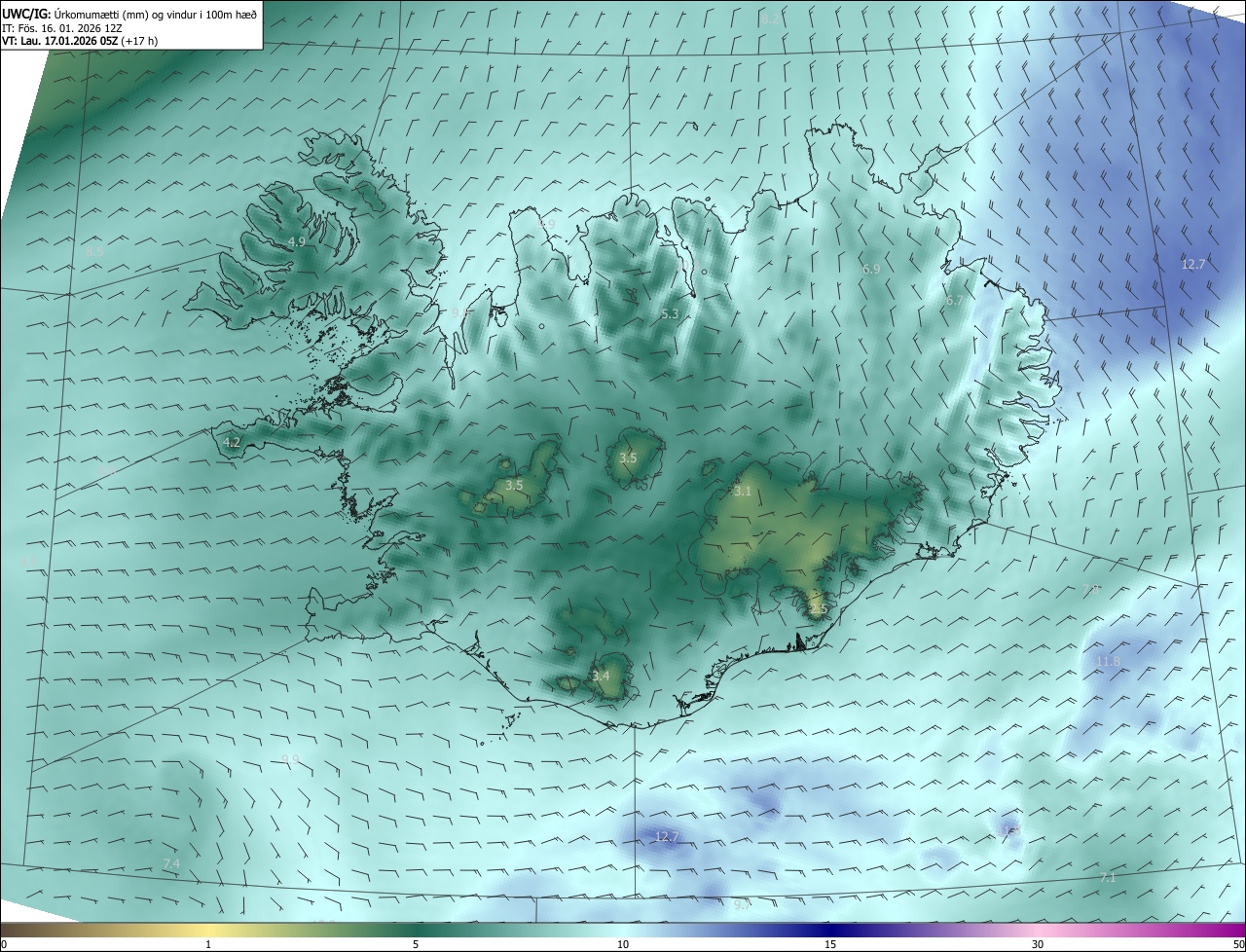Click the 11.8 value over the southeast sea
Screen dimensions: 1246x952
[1108, 662]
